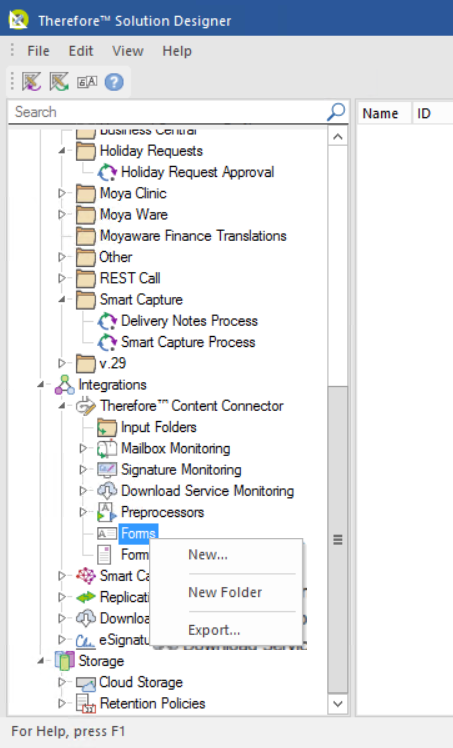The image size is (453, 748).
Task: Expand the Cloud Storage node
Action: (62, 683)
